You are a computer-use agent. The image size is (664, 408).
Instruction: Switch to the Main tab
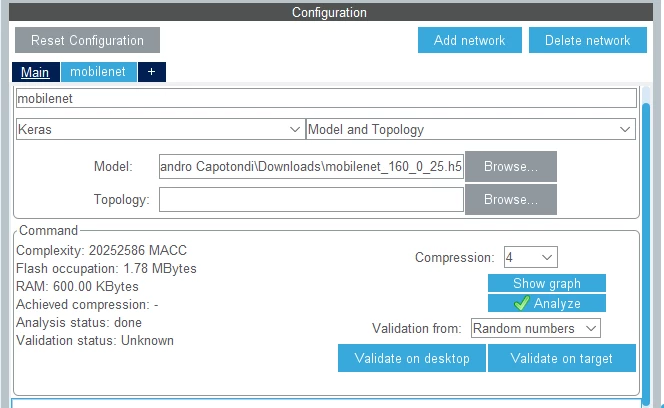(x=36, y=72)
